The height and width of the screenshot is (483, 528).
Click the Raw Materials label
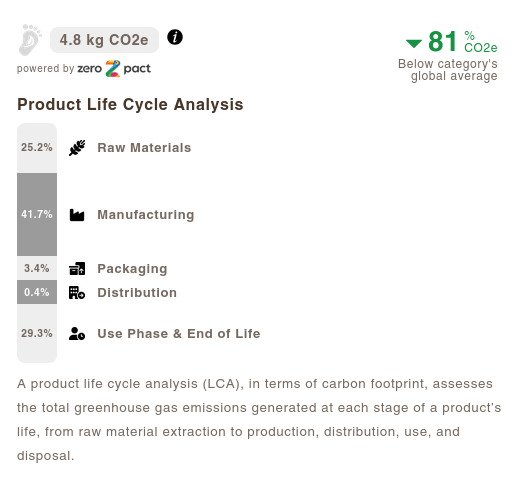coord(144,148)
